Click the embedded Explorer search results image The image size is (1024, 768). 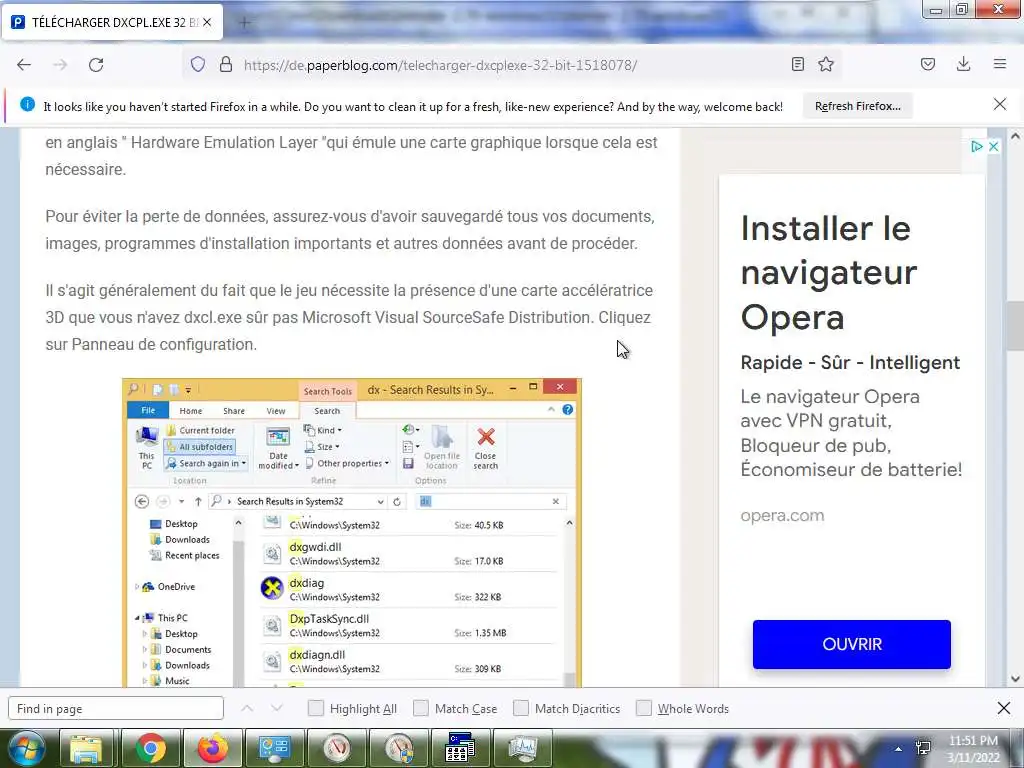pyautogui.click(x=352, y=532)
